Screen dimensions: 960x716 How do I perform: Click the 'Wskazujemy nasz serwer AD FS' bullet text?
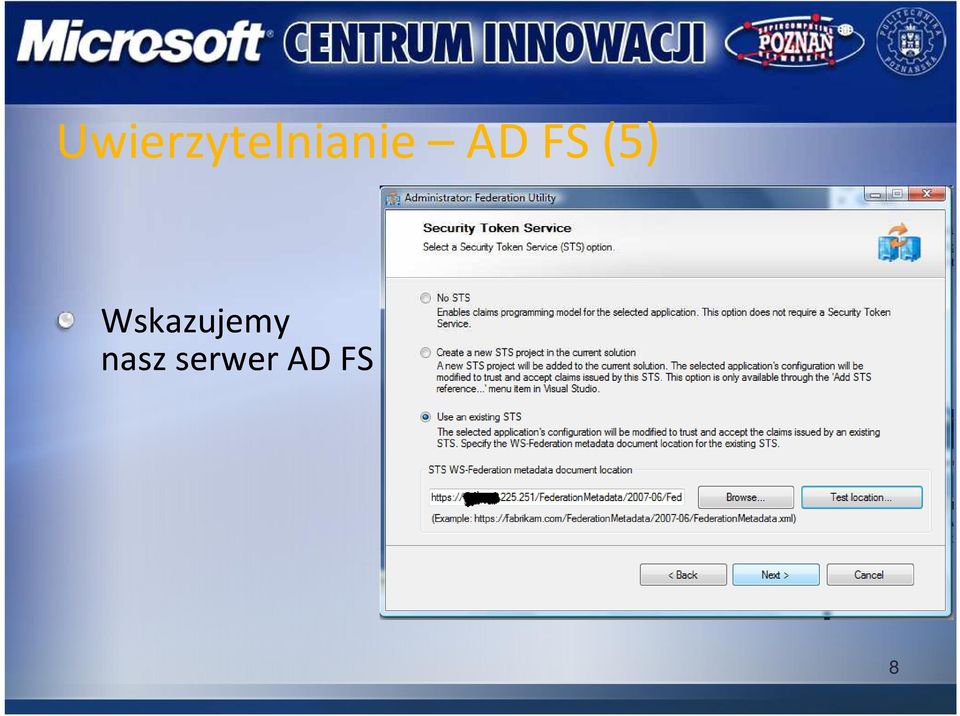click(x=237, y=339)
